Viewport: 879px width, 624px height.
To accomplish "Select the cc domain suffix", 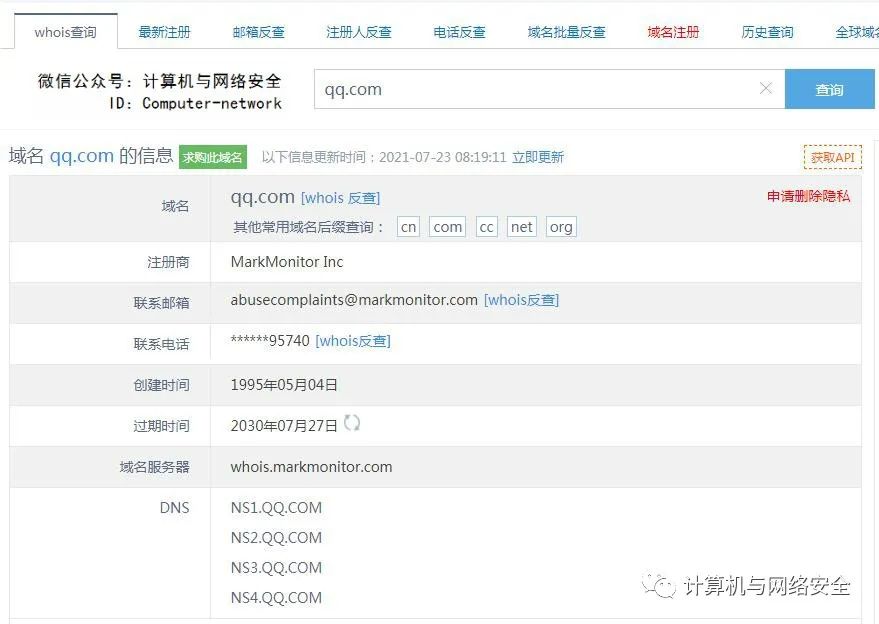I will tap(487, 227).
